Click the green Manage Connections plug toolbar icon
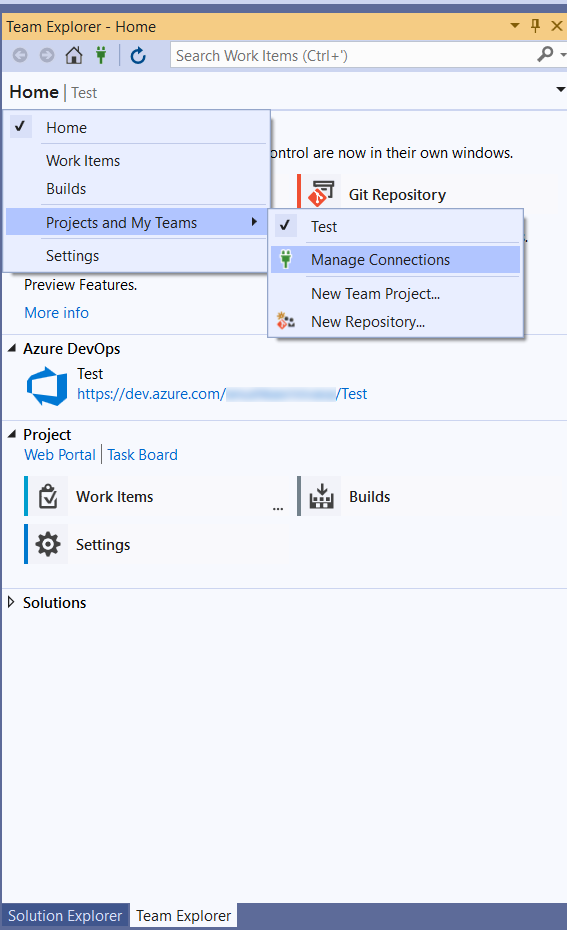The width and height of the screenshot is (567, 930). 101,56
